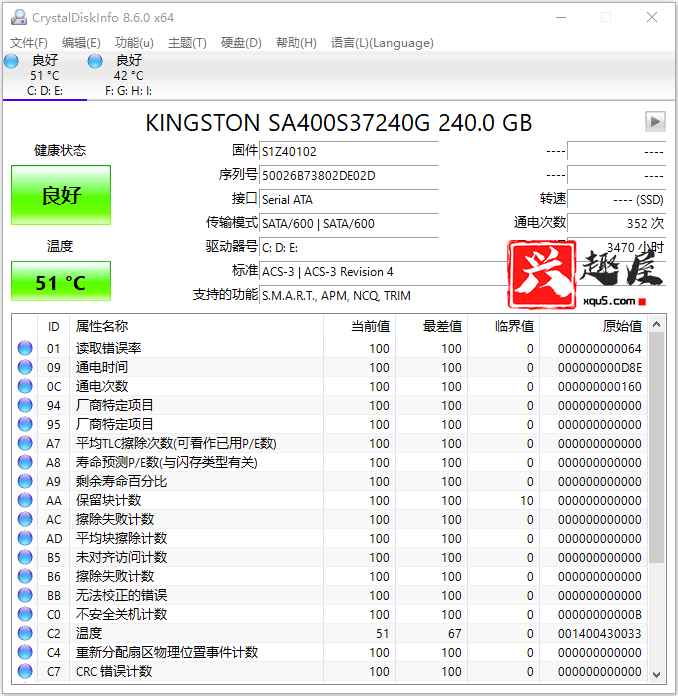The width and height of the screenshot is (678, 696).
Task: Click the ID column header
Action: pyautogui.click(x=54, y=327)
